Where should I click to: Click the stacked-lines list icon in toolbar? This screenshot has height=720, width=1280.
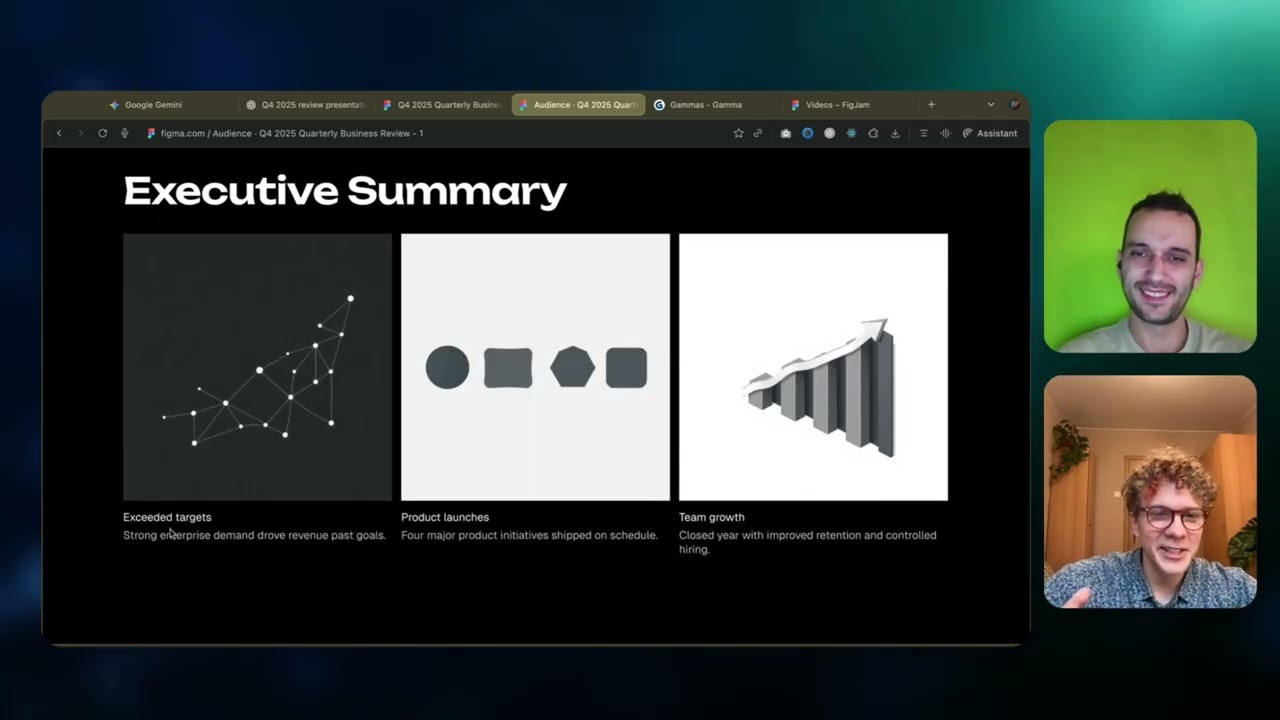[923, 133]
